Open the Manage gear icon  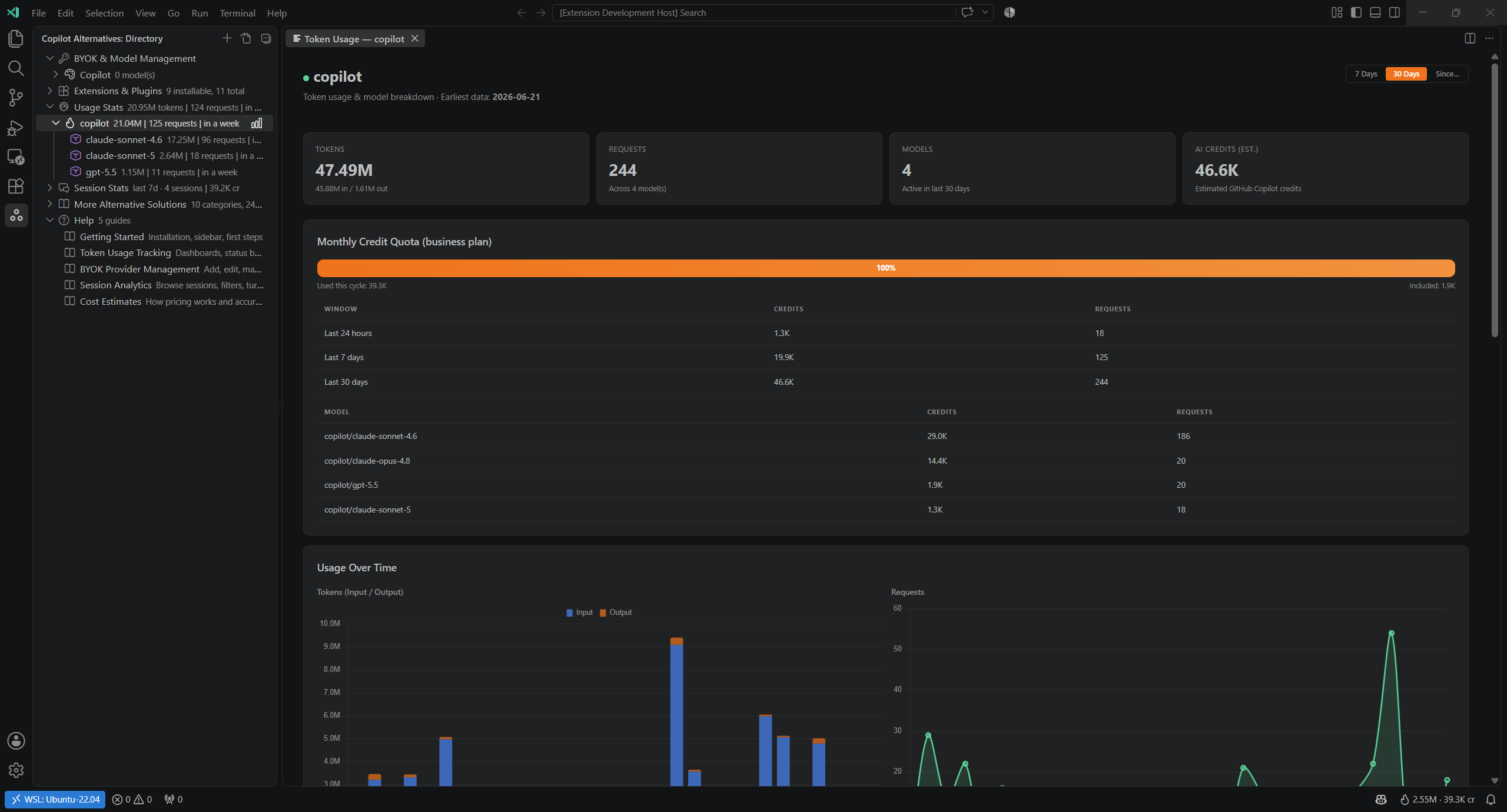(x=16, y=770)
